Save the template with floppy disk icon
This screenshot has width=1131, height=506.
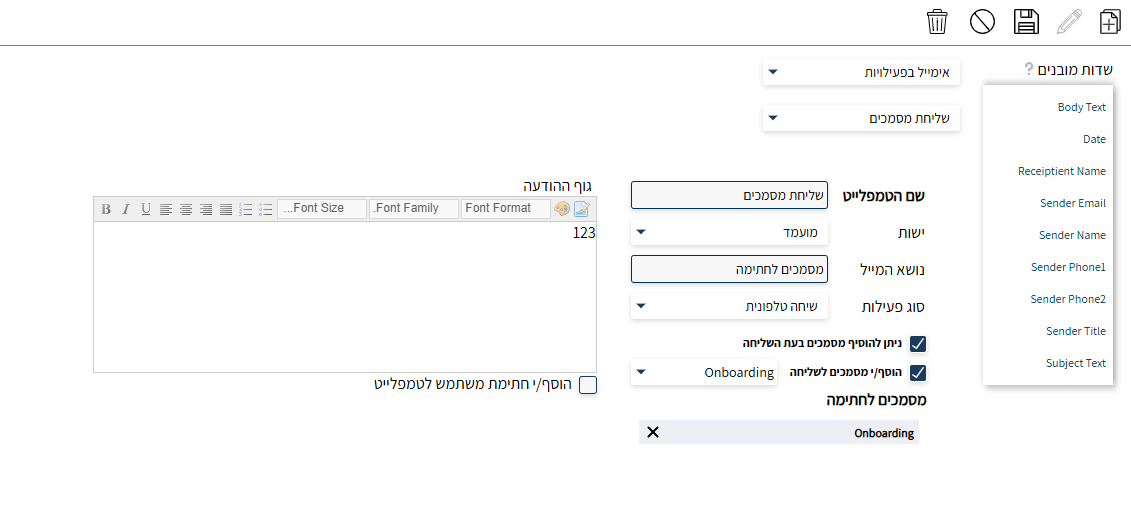point(1025,21)
